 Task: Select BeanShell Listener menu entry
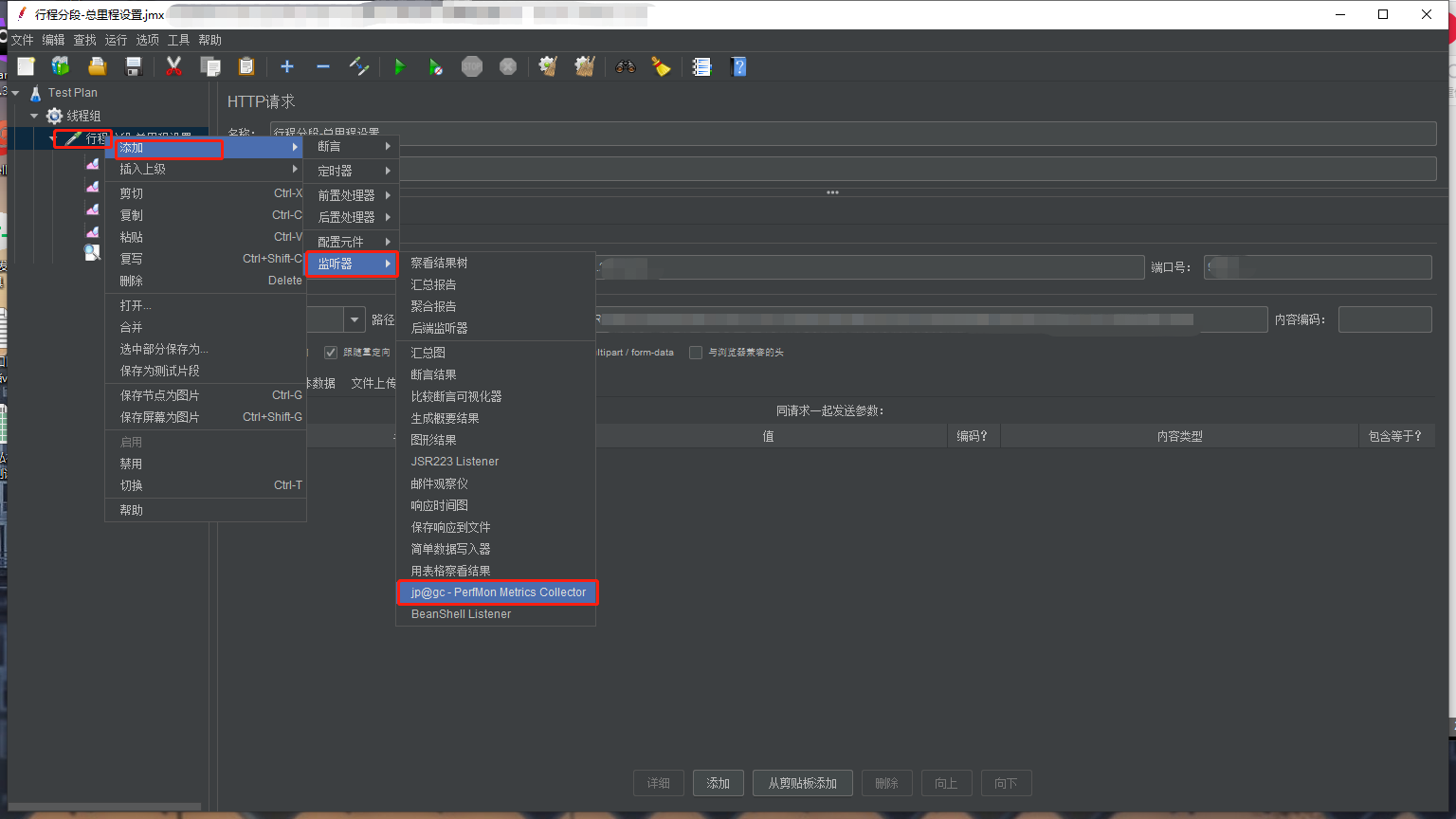coord(496,614)
